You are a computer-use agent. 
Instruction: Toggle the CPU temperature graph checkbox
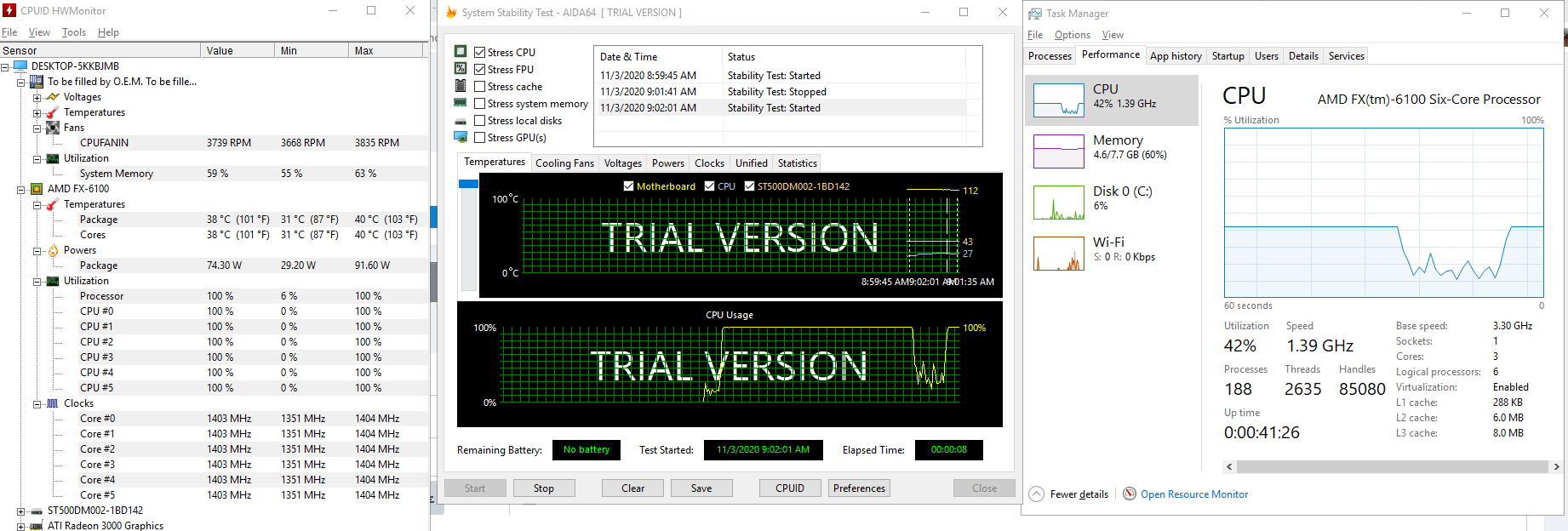pos(709,186)
